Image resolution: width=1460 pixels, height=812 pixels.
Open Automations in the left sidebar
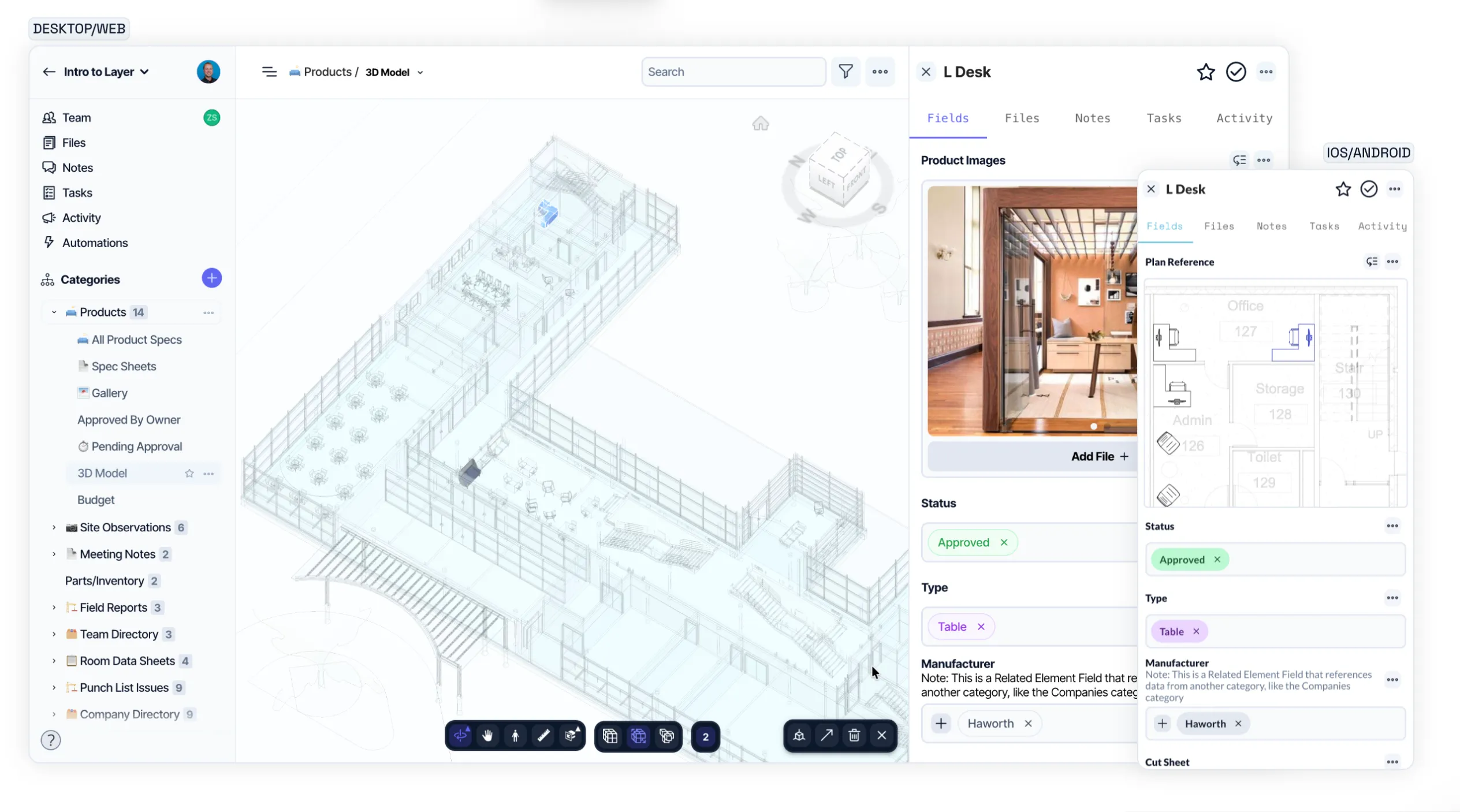(x=95, y=243)
